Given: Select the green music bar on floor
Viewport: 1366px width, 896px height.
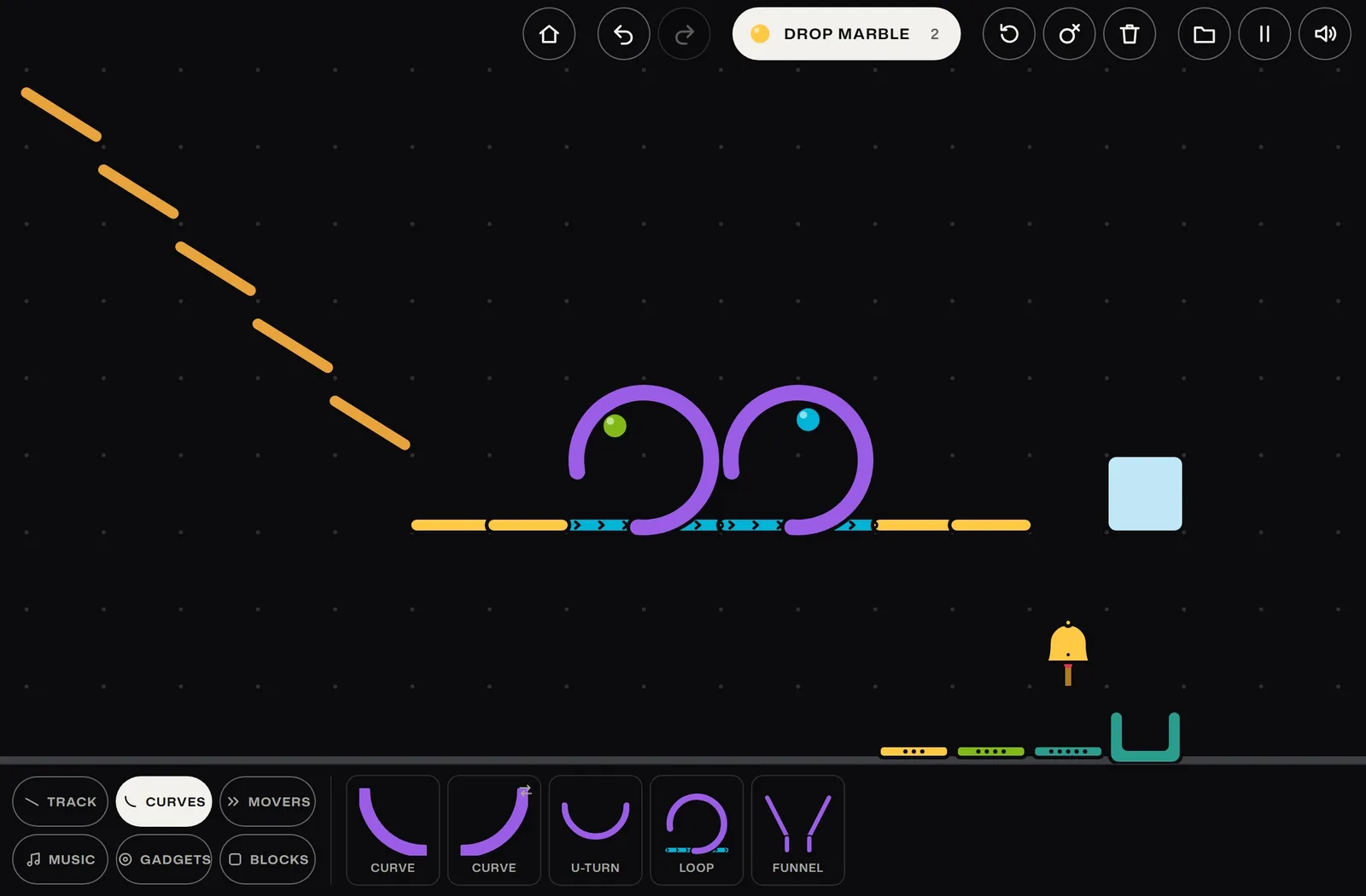Looking at the screenshot, I should [x=990, y=752].
